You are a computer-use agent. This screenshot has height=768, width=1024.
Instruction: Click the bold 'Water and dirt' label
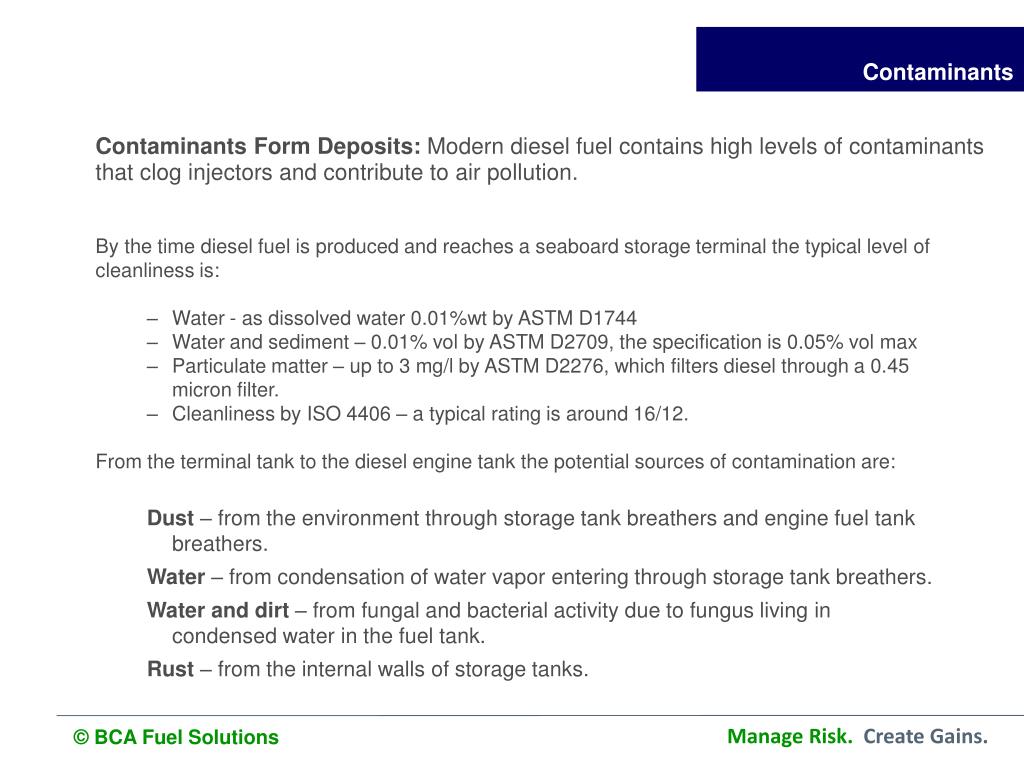click(218, 610)
